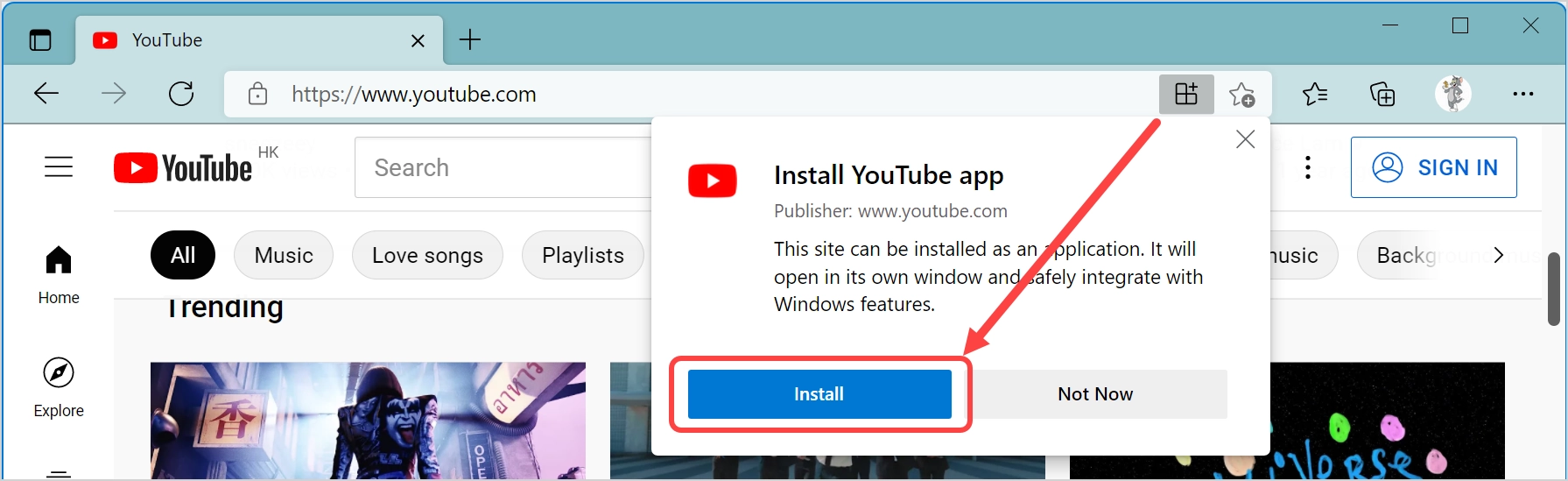Open YouTube settings three-dot menu
1568x481 pixels.
click(1308, 167)
